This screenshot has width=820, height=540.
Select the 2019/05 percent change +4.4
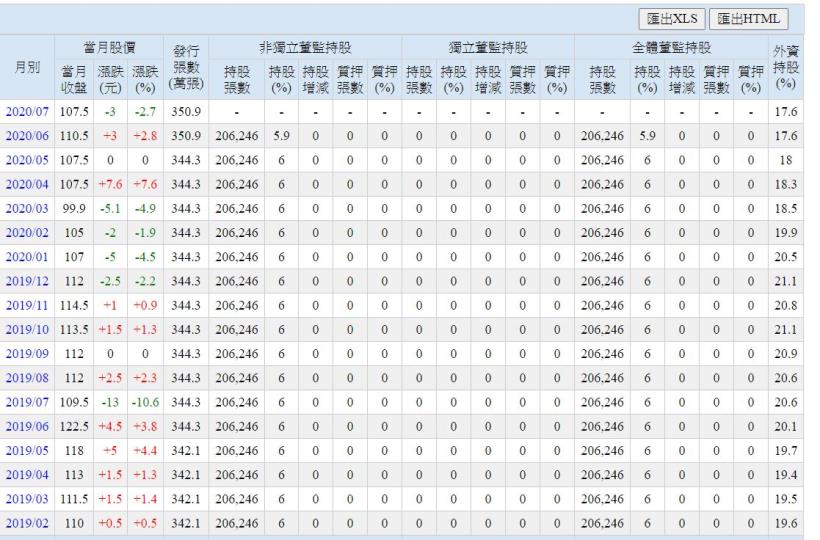(145, 451)
